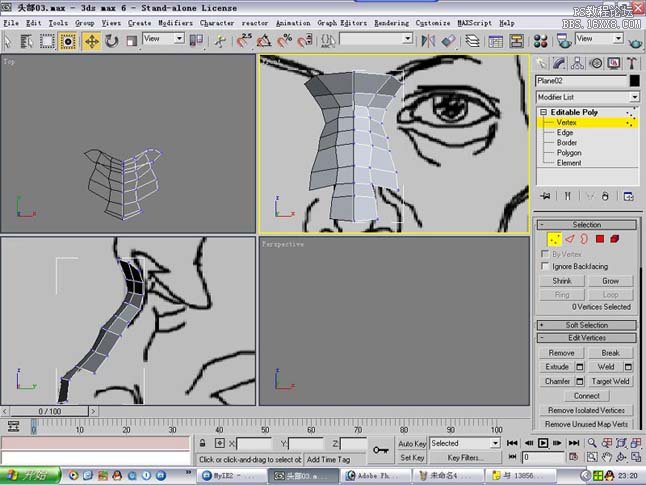Select Polygon sub-object level in stack
This screenshot has width=646, height=485.
coord(569,153)
